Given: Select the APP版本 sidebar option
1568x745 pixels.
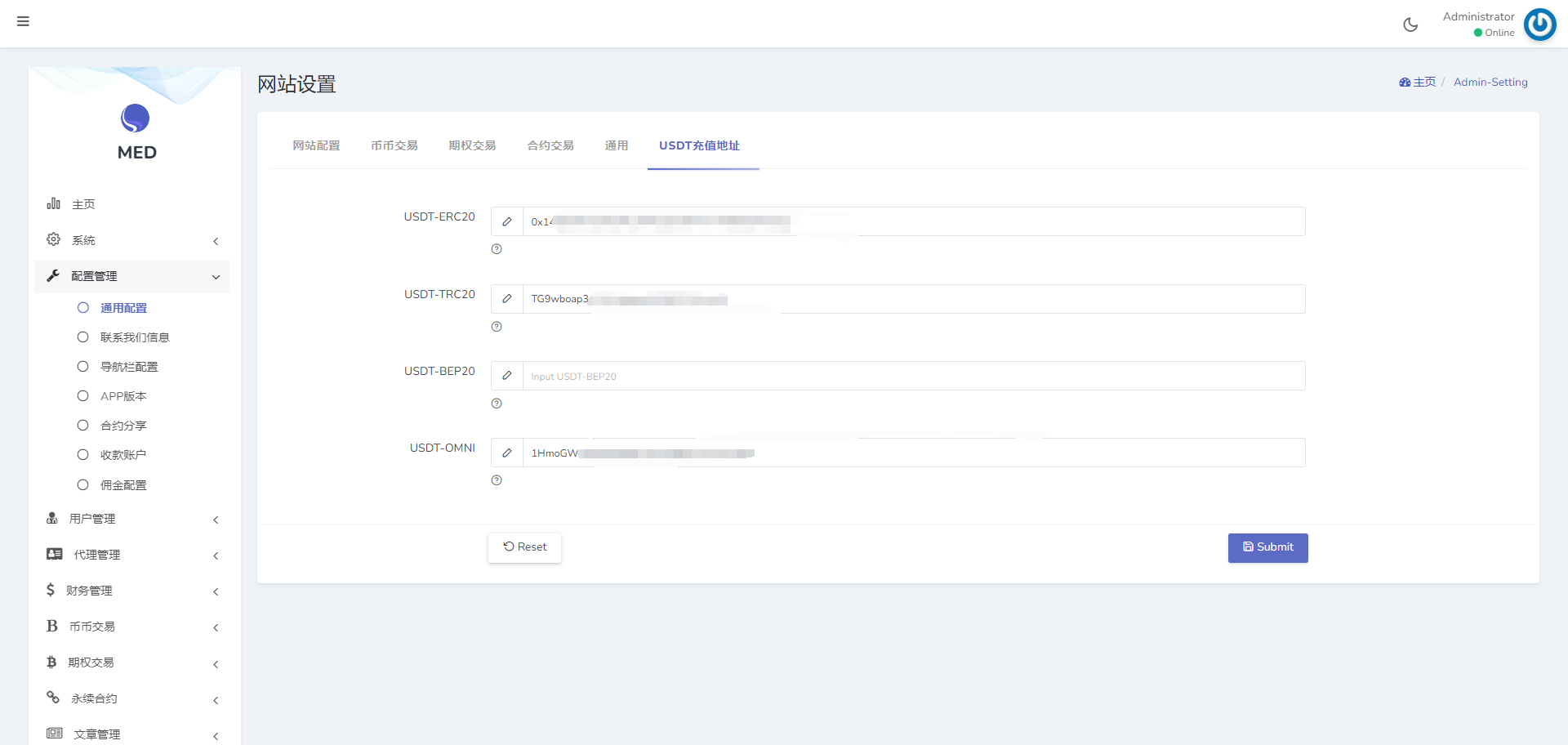Looking at the screenshot, I should [123, 396].
